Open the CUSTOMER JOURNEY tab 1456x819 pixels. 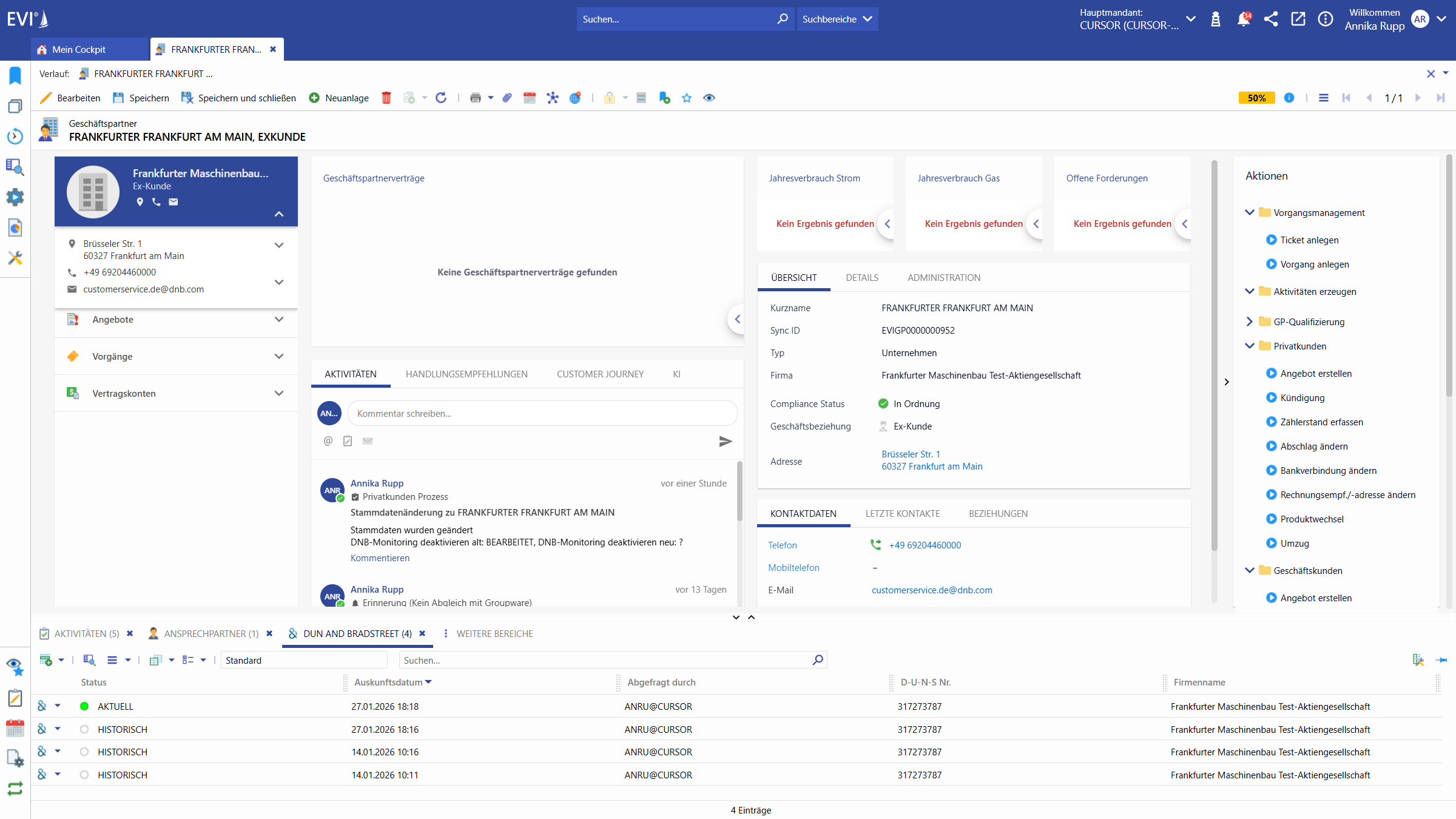click(599, 374)
